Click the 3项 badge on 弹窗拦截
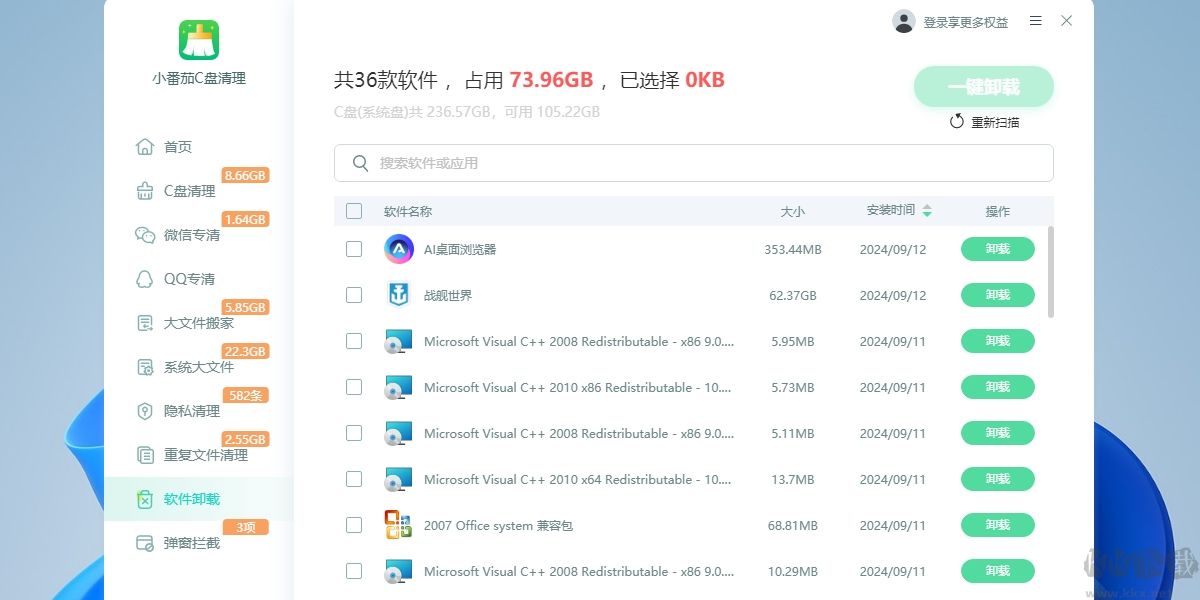1200x600 pixels. [245, 527]
